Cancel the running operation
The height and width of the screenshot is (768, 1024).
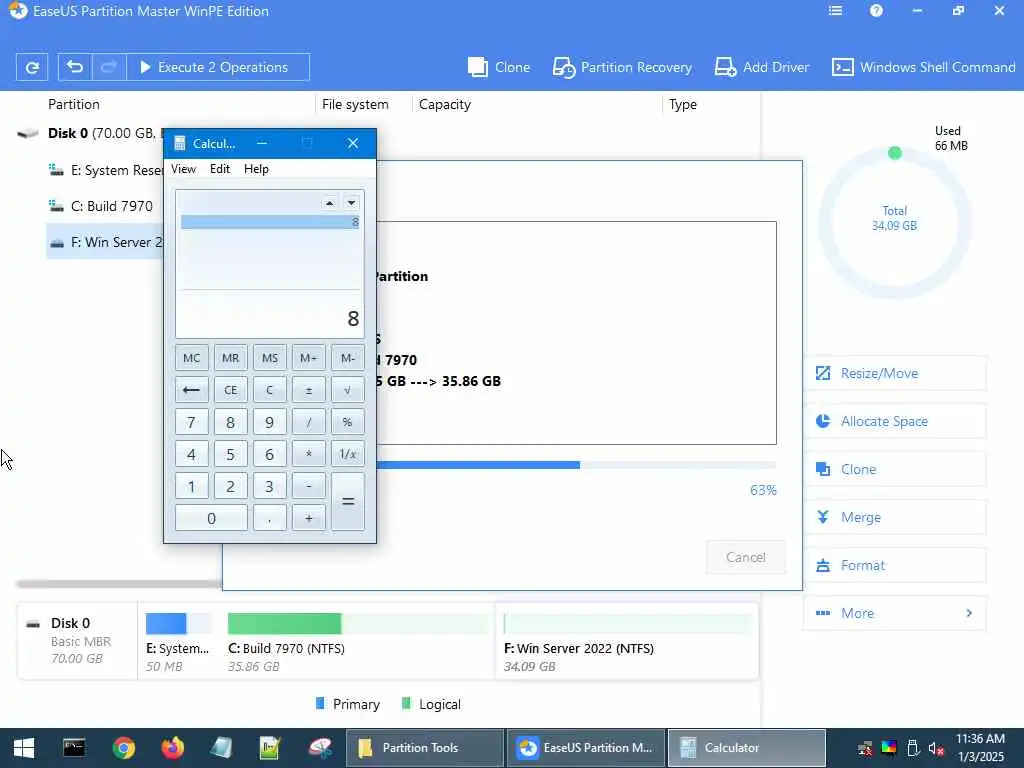[745, 557]
